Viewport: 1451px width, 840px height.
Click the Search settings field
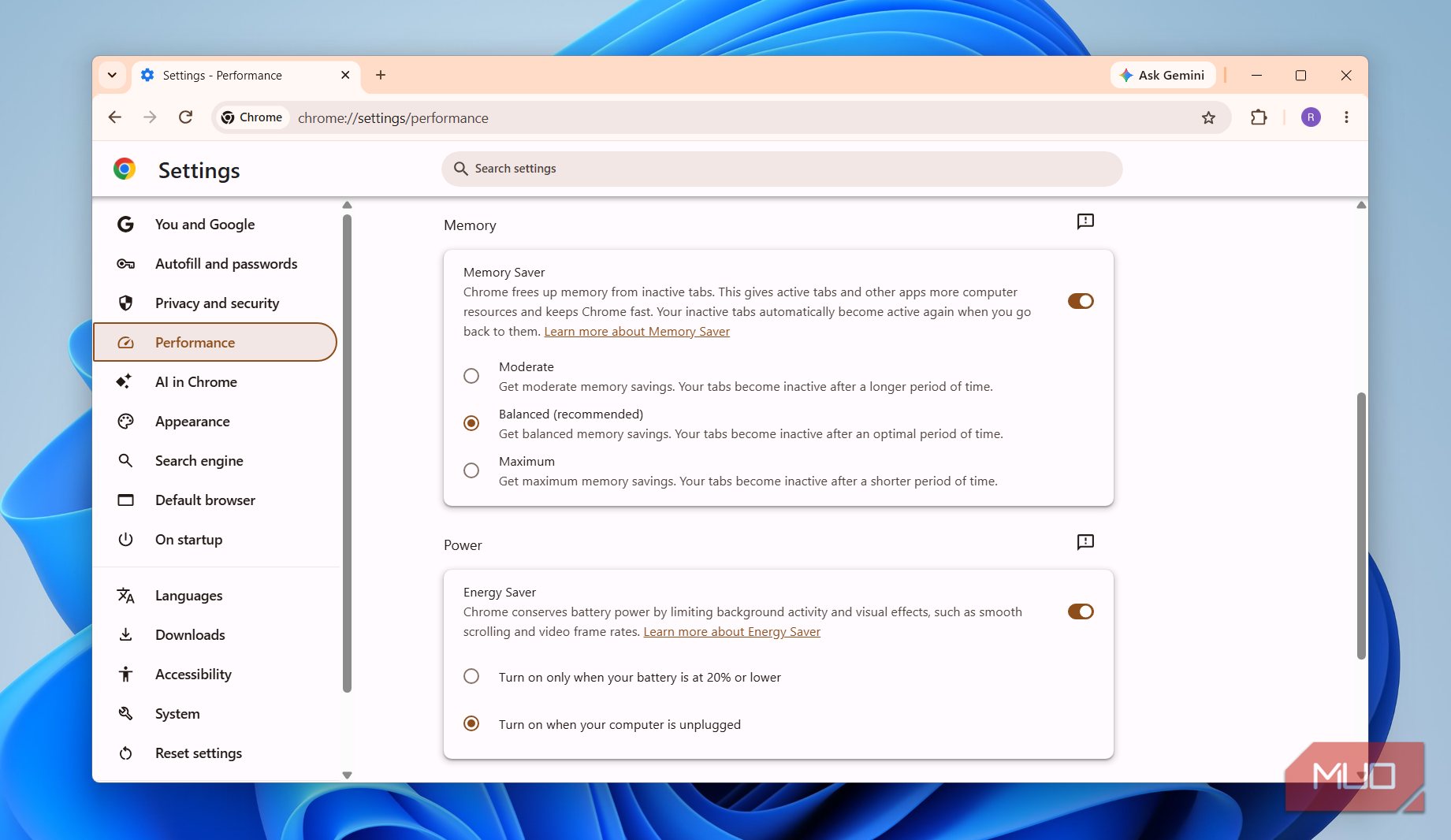tap(782, 169)
